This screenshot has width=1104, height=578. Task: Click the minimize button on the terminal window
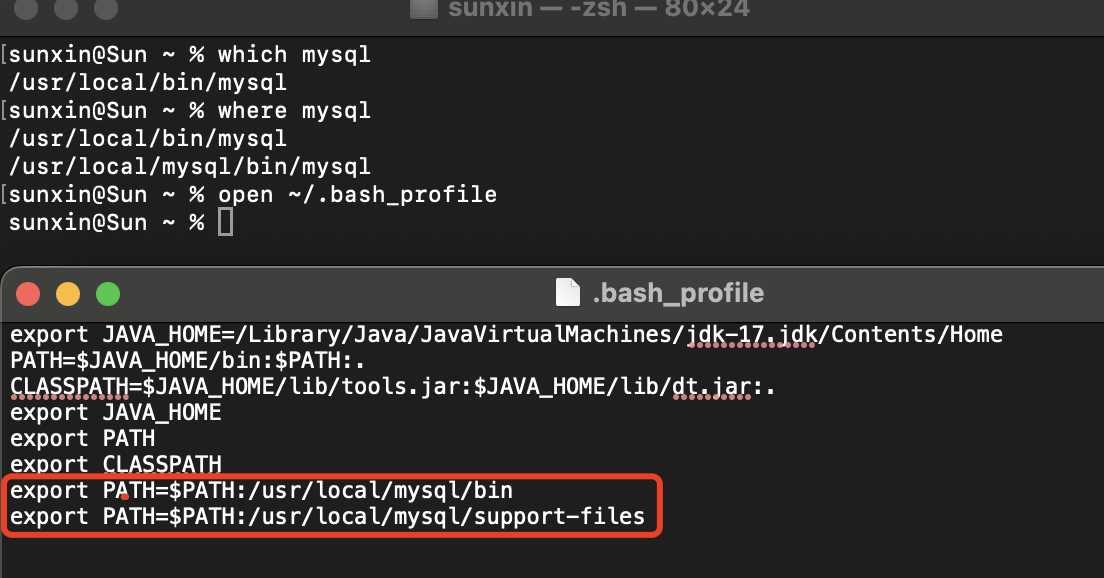(65, 12)
